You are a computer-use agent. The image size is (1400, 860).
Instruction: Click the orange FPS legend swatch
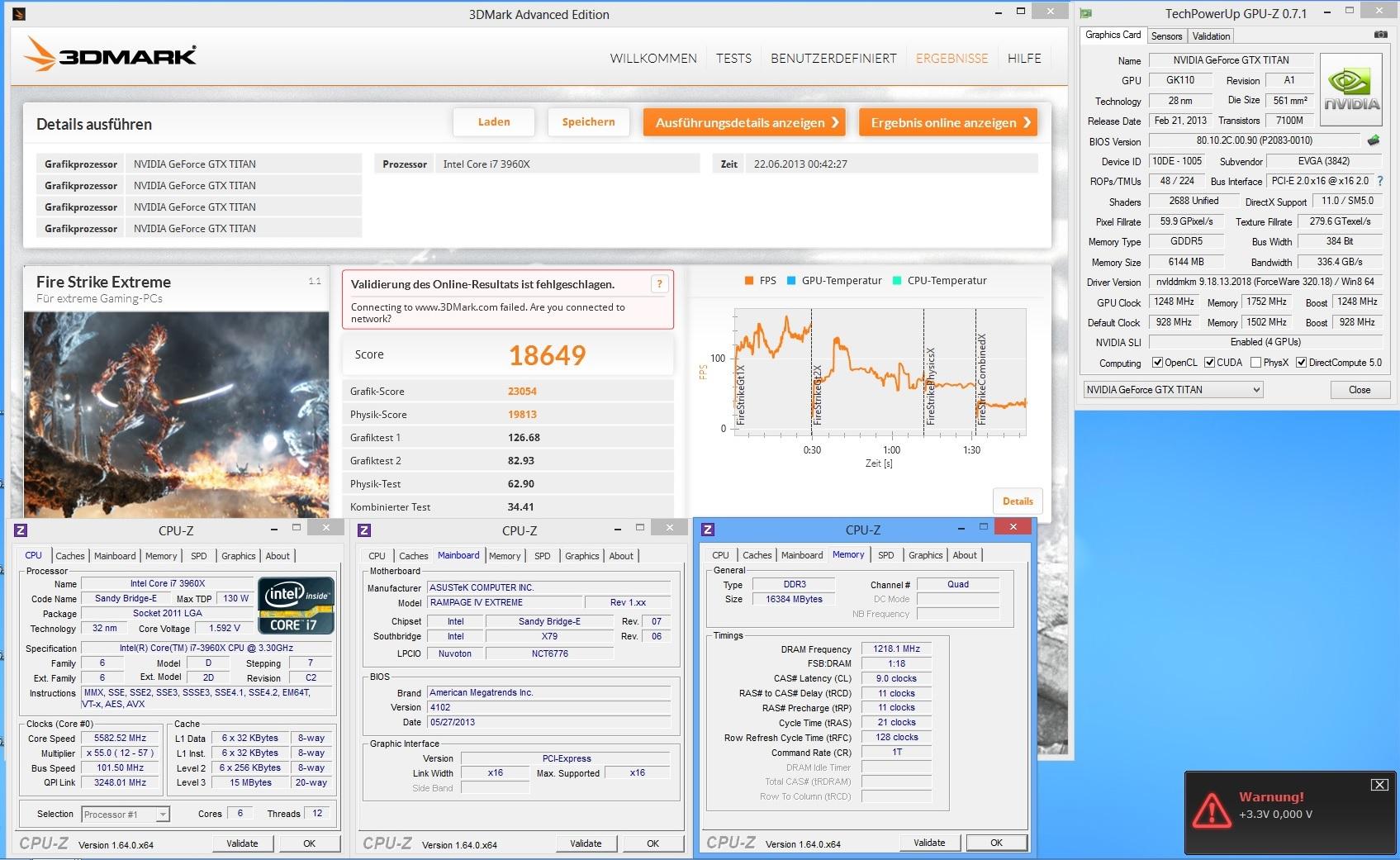[748, 281]
